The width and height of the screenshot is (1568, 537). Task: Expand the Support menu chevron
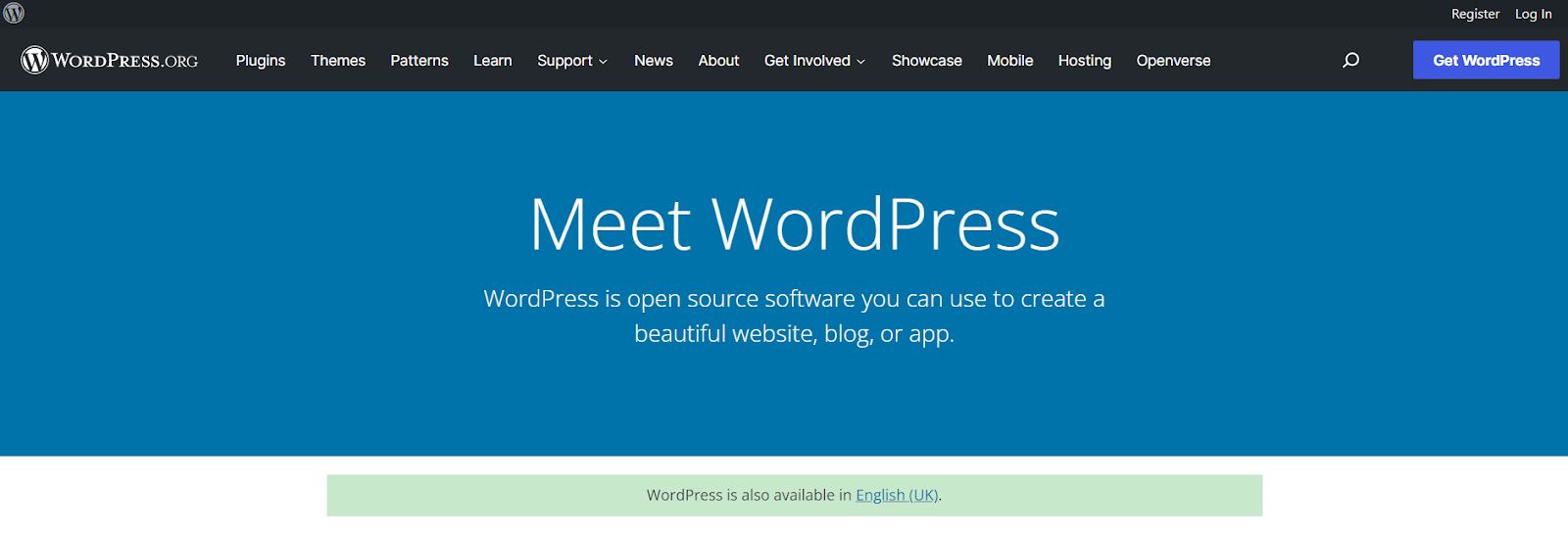tap(603, 61)
